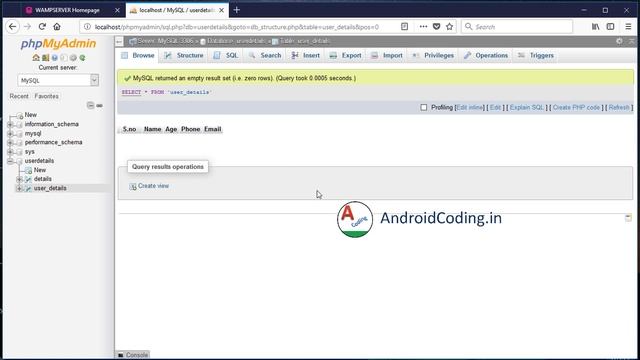Screen dimensions: 640x360
Task: Select the details table in tree
Action: [x=43, y=179]
